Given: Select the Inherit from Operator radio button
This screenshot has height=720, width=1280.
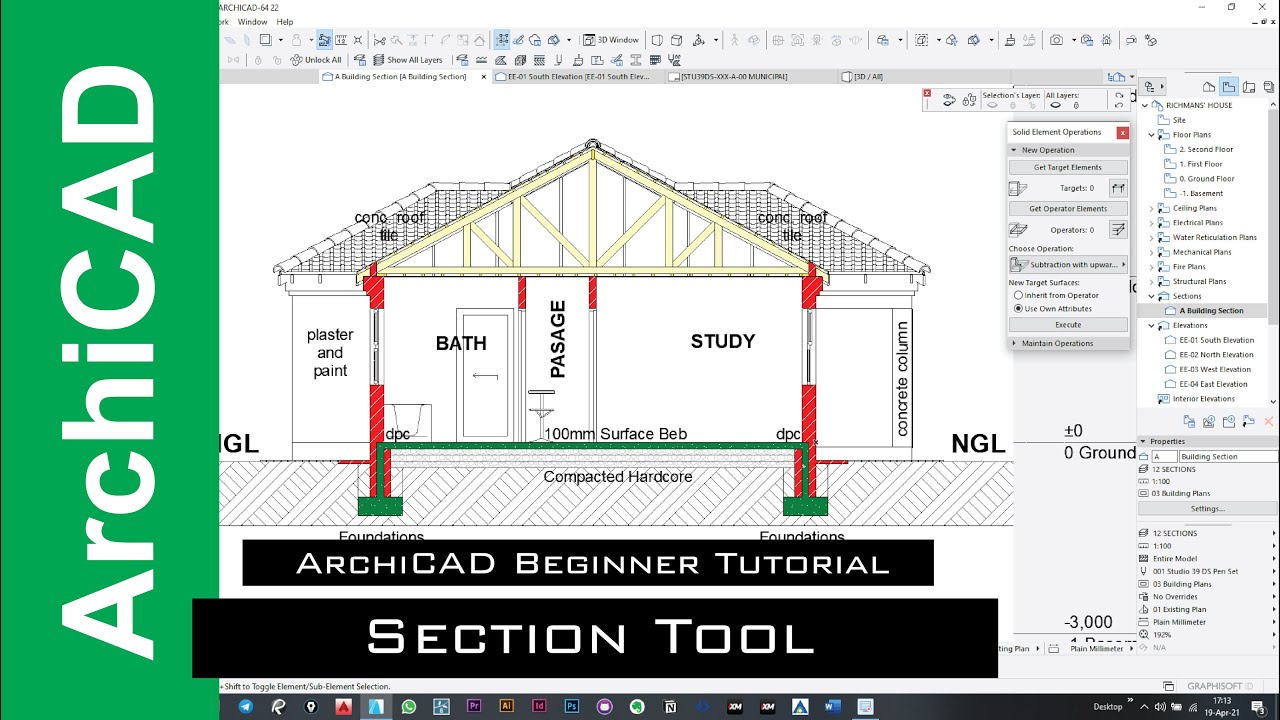Looking at the screenshot, I should point(1018,295).
